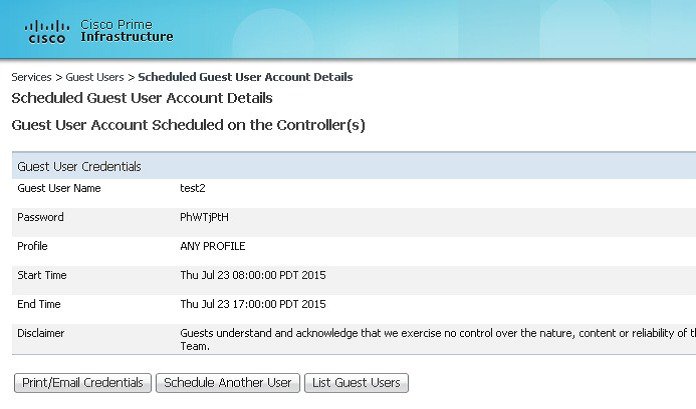Open Guest Users breadcrumb link

coord(94,77)
